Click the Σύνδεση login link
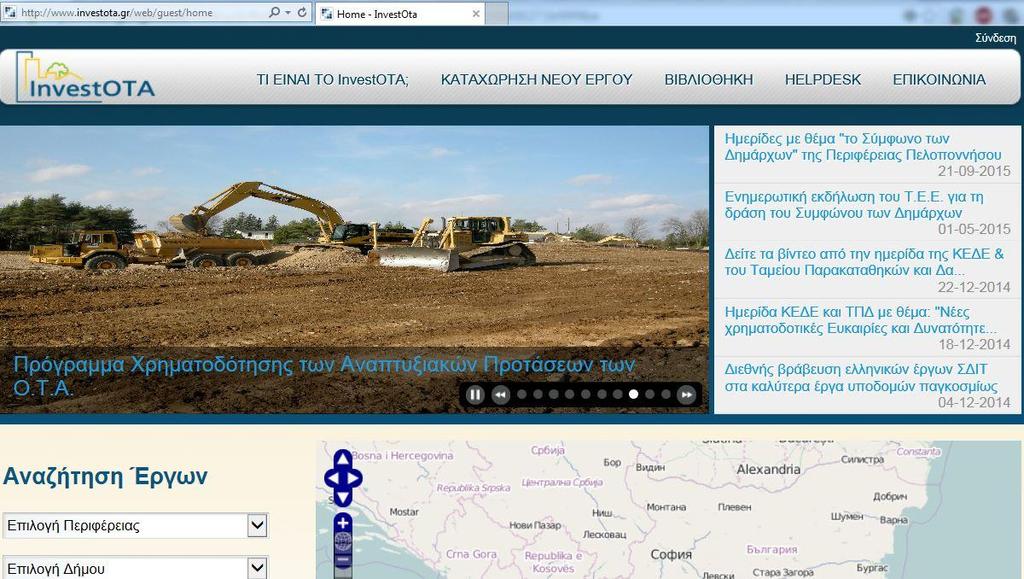 [995, 38]
